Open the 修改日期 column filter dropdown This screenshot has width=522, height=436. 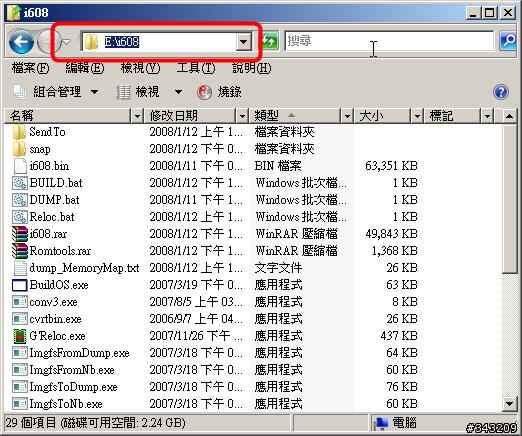click(242, 116)
